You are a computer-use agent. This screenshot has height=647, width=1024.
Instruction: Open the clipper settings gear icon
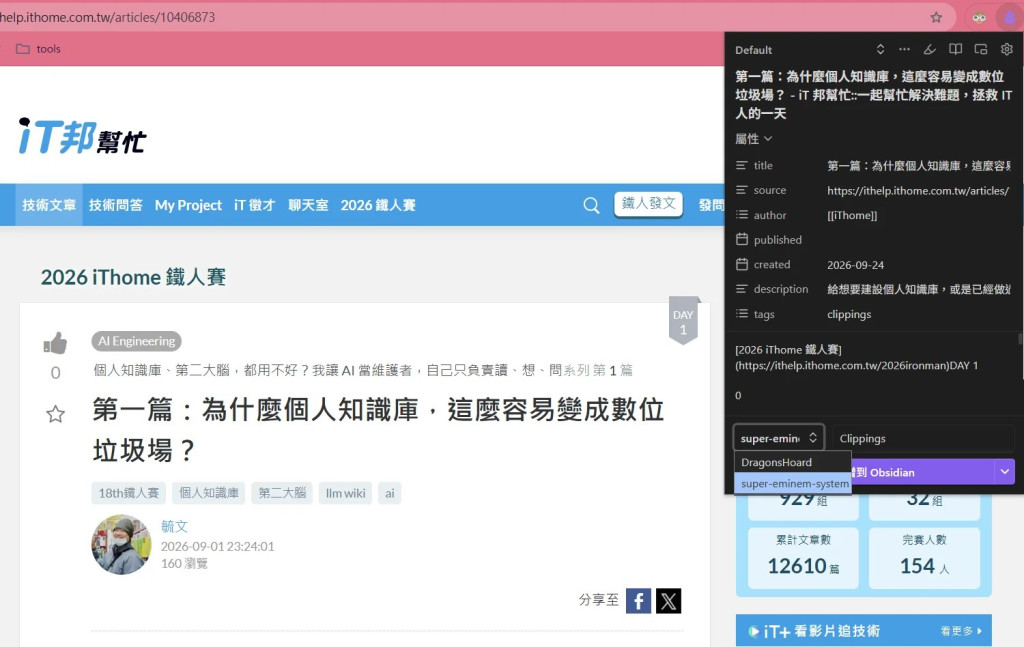(1006, 50)
